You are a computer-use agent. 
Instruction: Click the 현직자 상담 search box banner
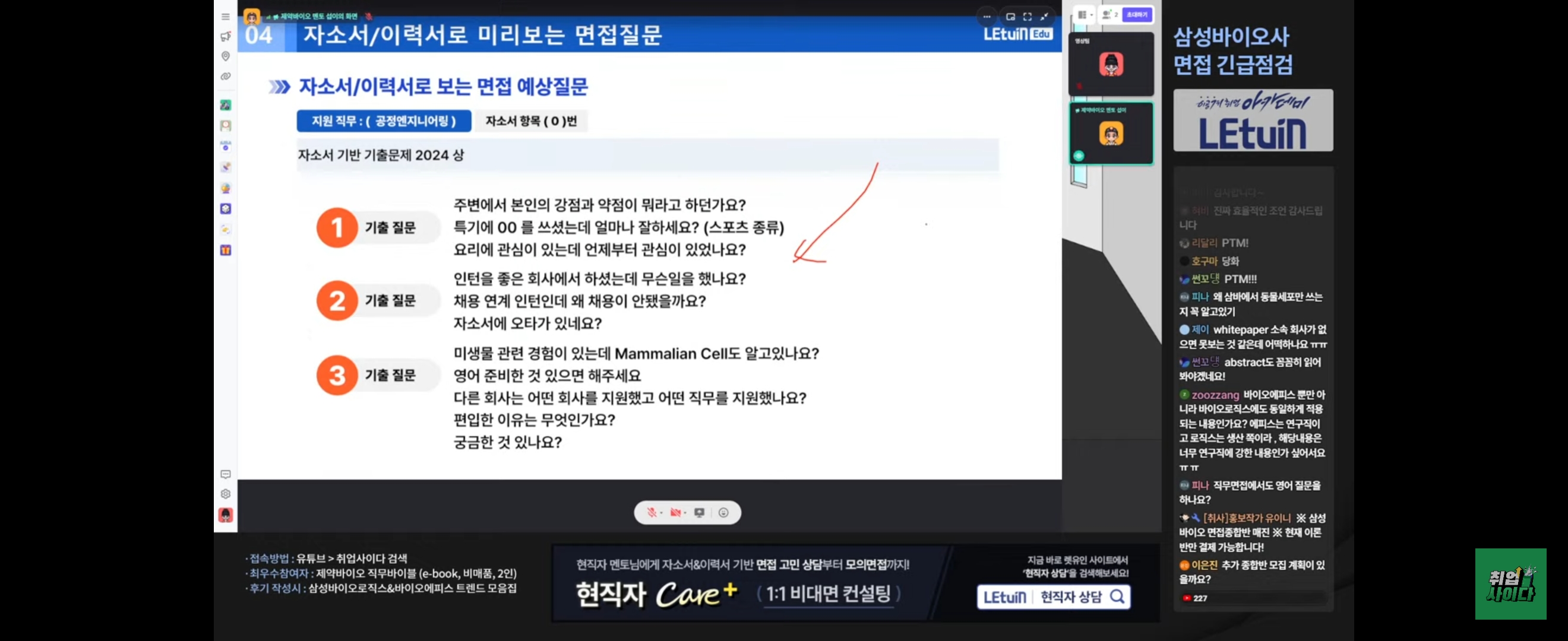point(1053,596)
